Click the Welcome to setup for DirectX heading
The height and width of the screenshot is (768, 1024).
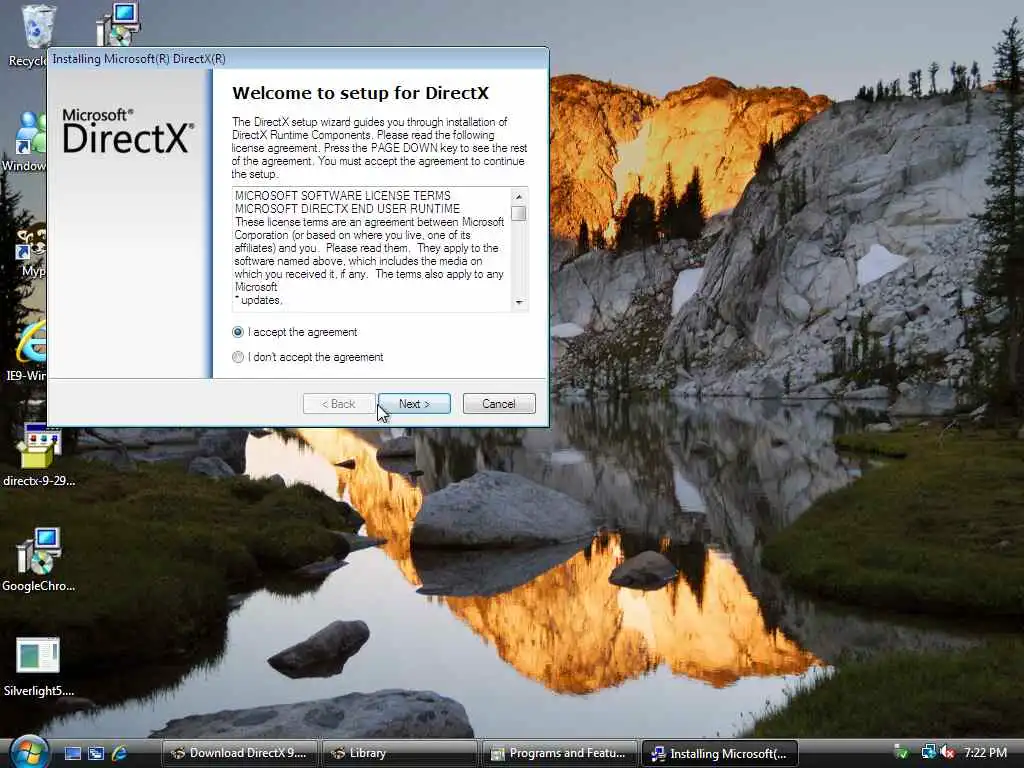(360, 93)
